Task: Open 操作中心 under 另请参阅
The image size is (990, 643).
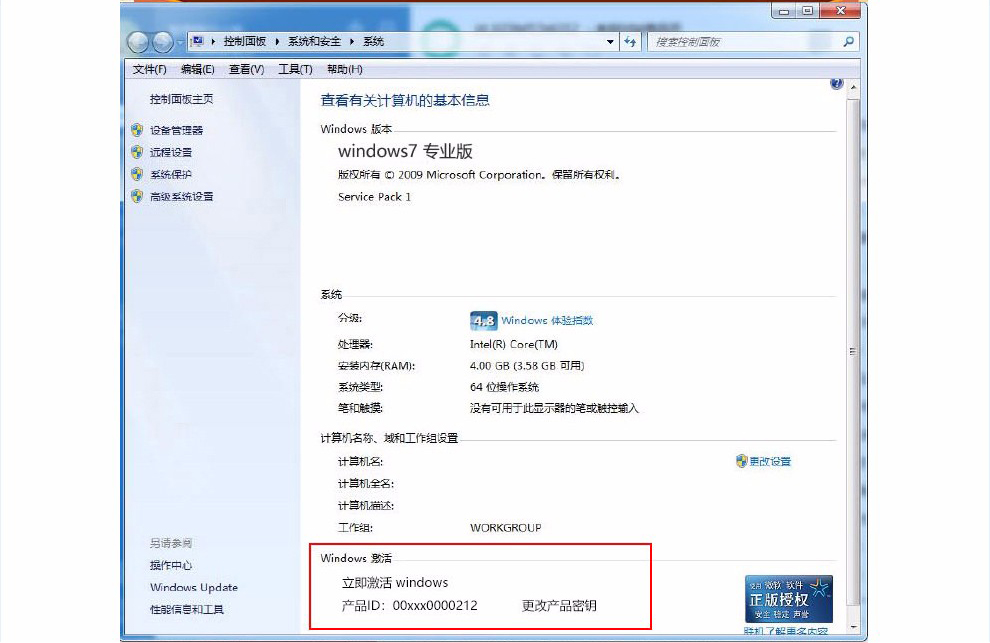Action: pyautogui.click(x=171, y=565)
